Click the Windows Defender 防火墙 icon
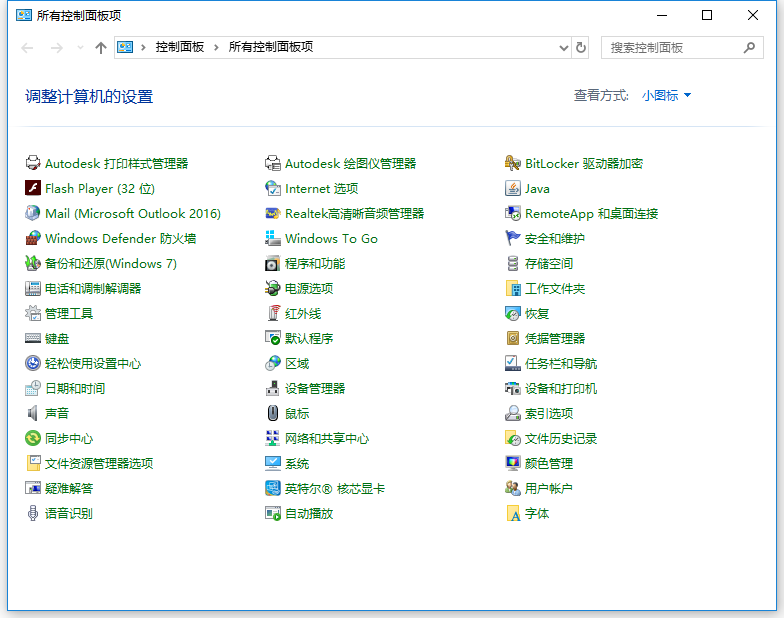Image resolution: width=784 pixels, height=618 pixels. [x=33, y=238]
